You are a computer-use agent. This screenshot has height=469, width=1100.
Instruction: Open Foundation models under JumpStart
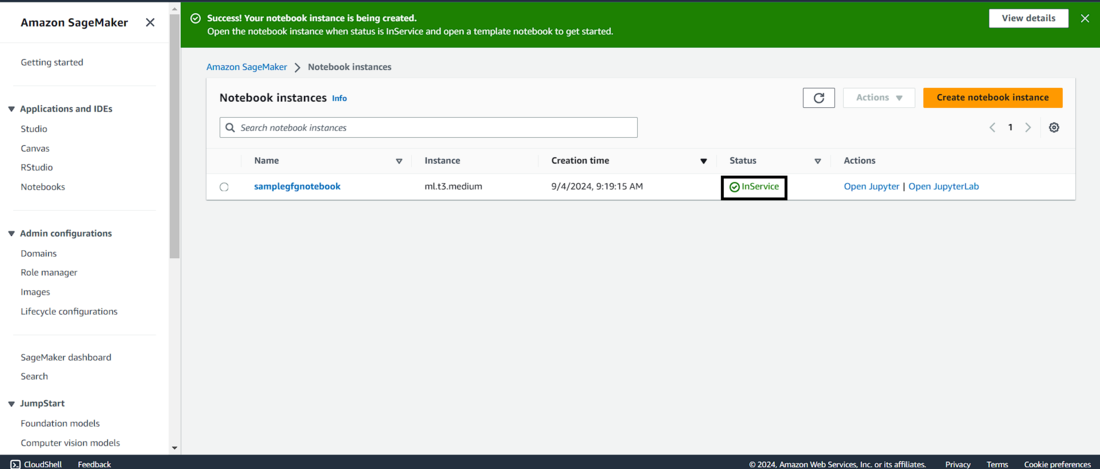coord(60,423)
